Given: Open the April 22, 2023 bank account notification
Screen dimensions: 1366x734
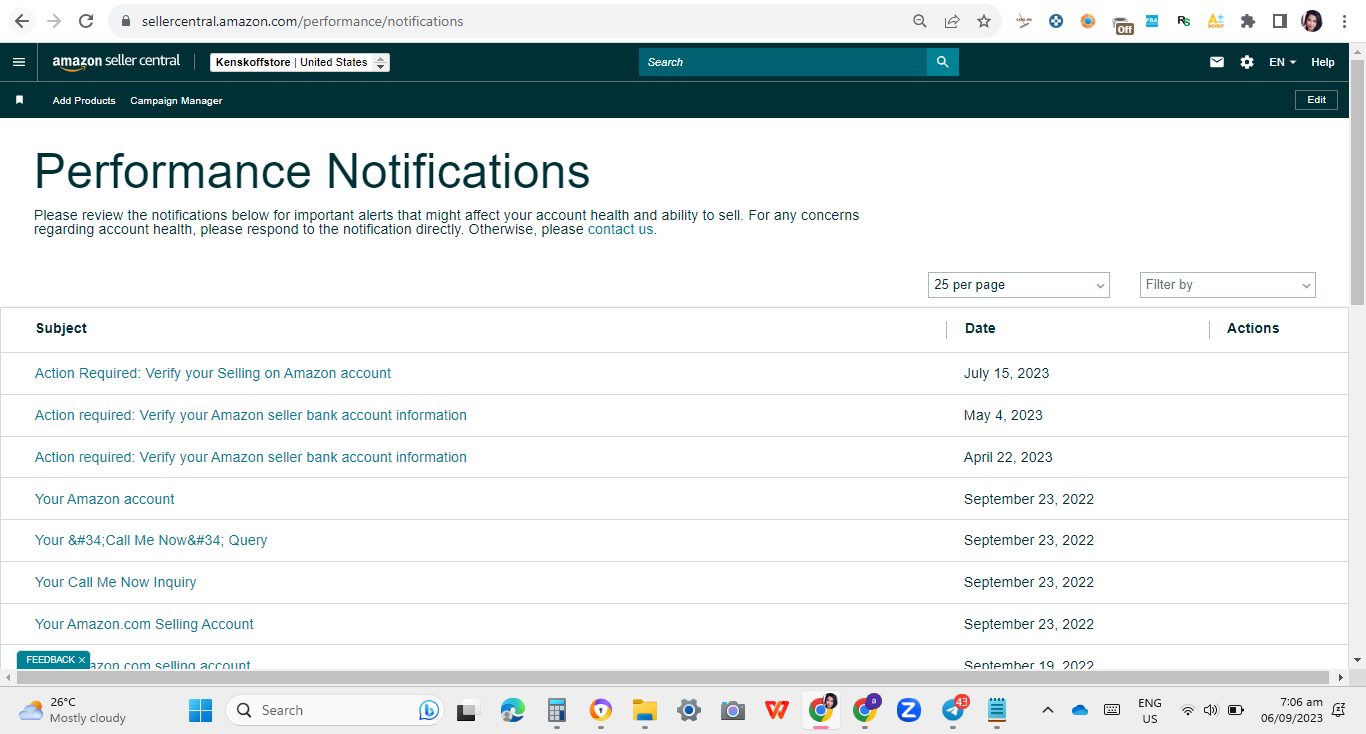Looking at the screenshot, I should pos(251,457).
